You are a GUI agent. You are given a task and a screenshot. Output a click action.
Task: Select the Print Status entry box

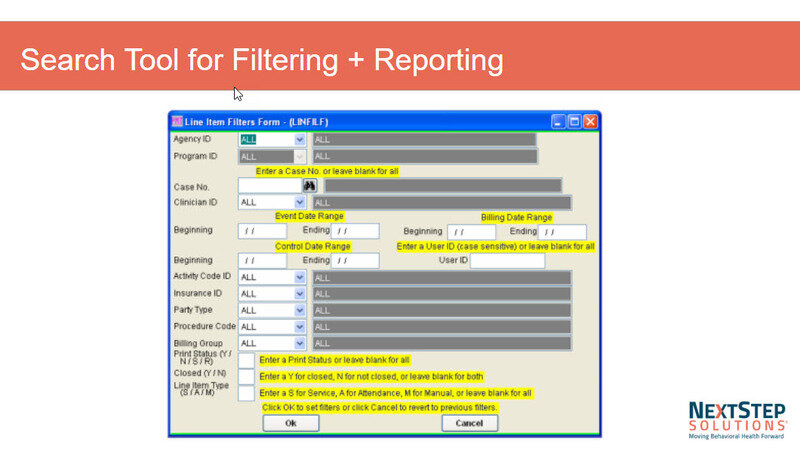246,360
